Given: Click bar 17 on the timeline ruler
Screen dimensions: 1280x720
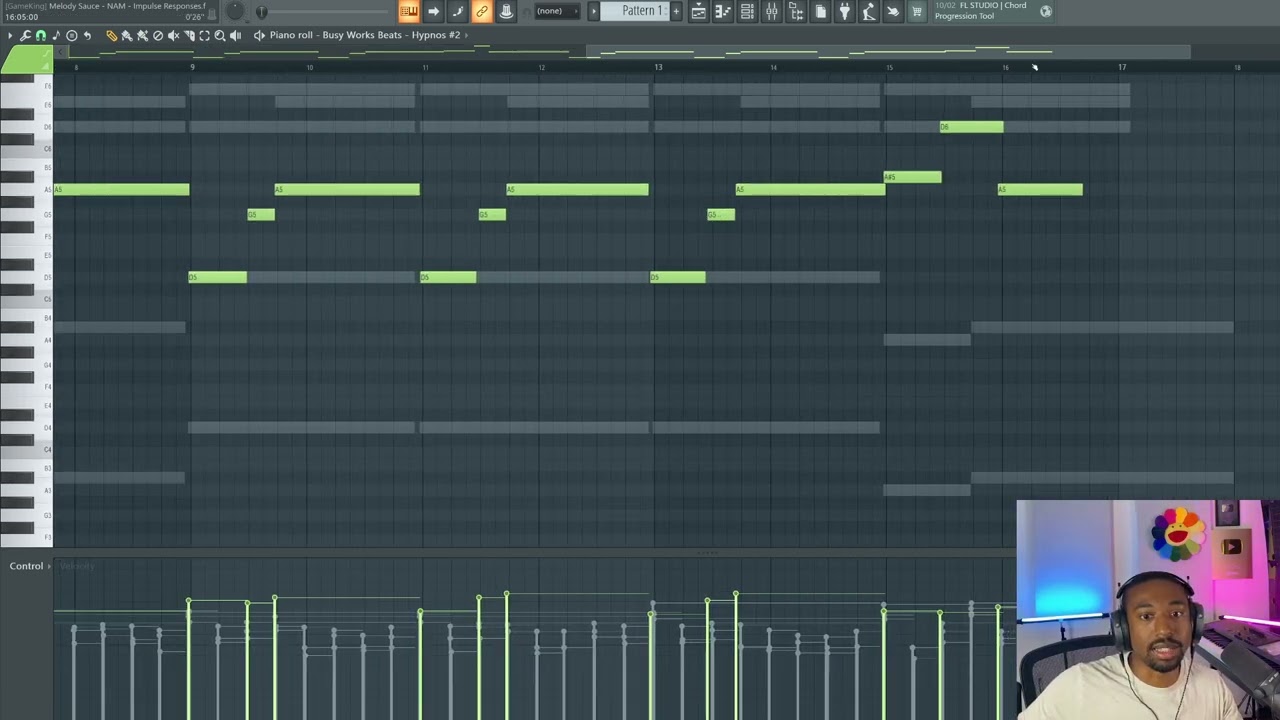Looking at the screenshot, I should [x=1122, y=67].
